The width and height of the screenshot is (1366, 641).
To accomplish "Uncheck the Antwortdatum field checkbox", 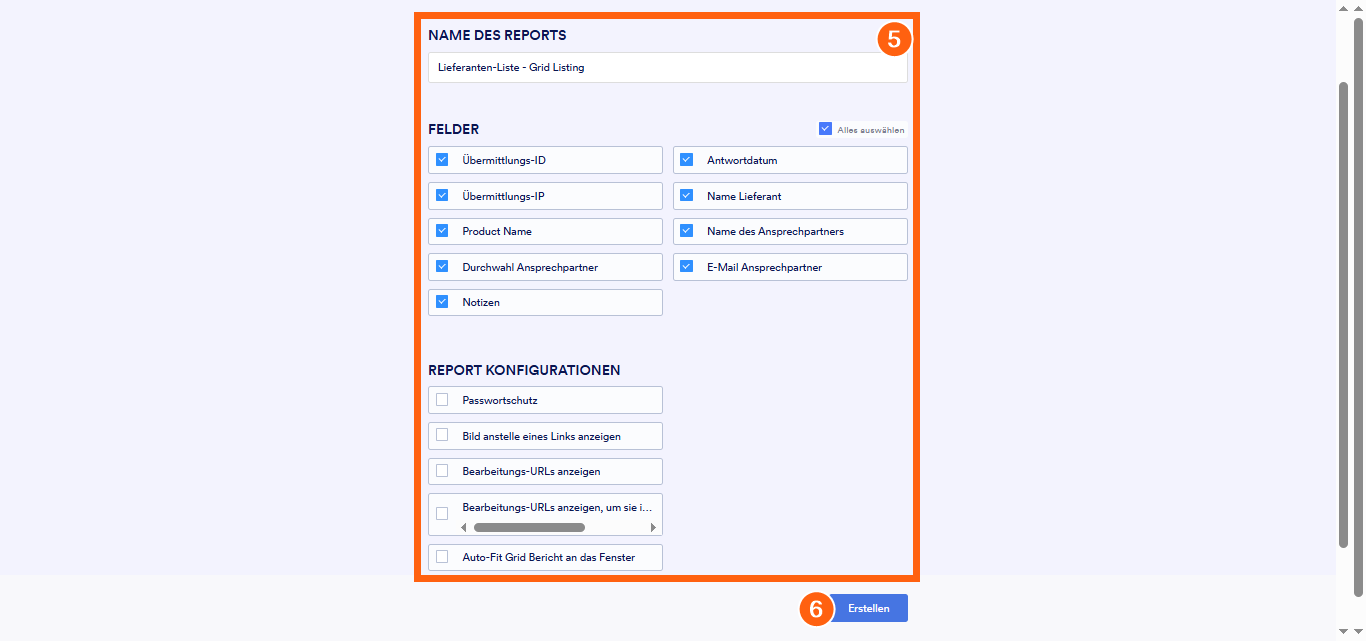I will (x=686, y=160).
